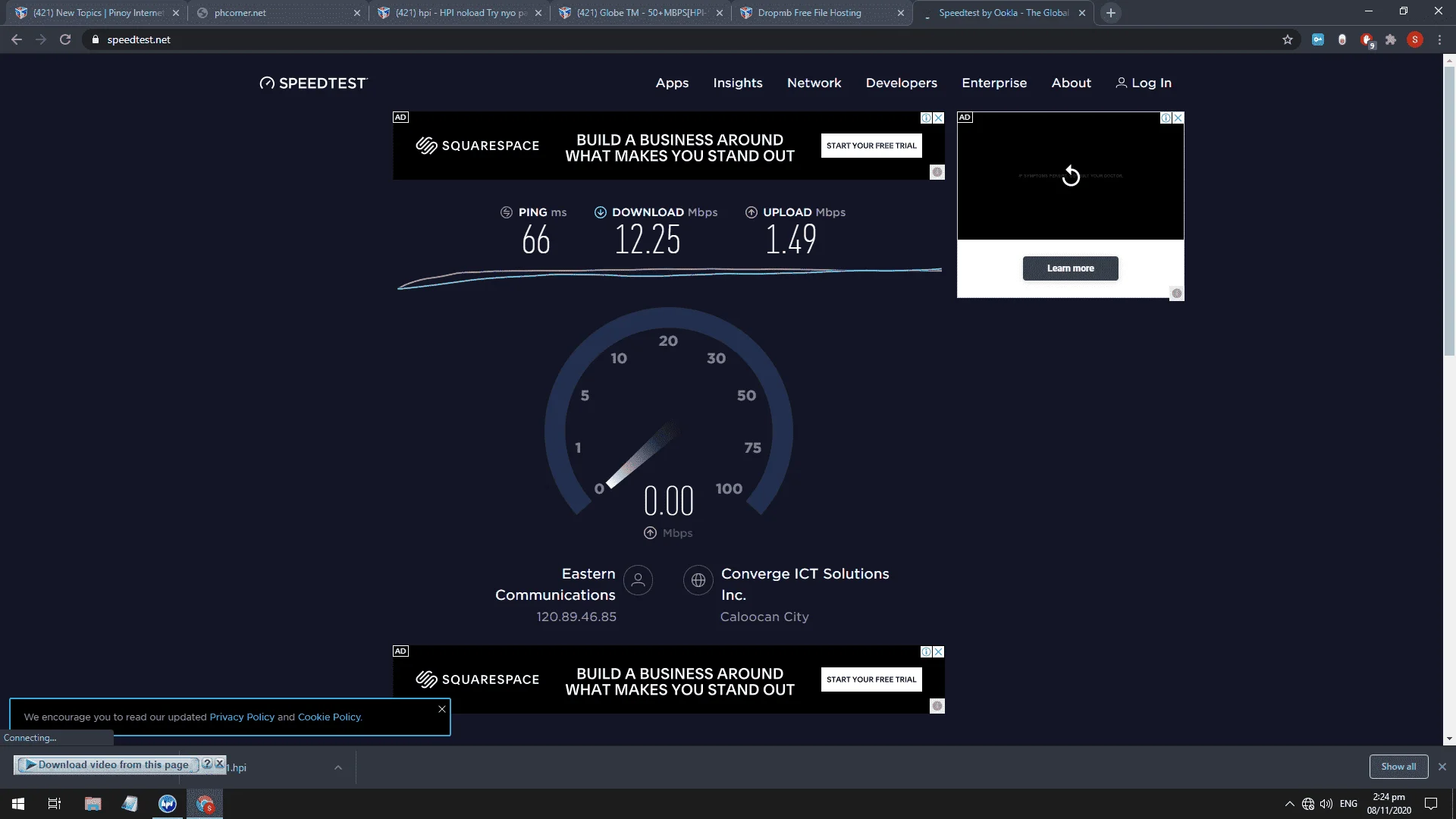The height and width of the screenshot is (819, 1456).
Task: Switch to the New Topics Pinoy Internet tab
Action: coord(99,13)
